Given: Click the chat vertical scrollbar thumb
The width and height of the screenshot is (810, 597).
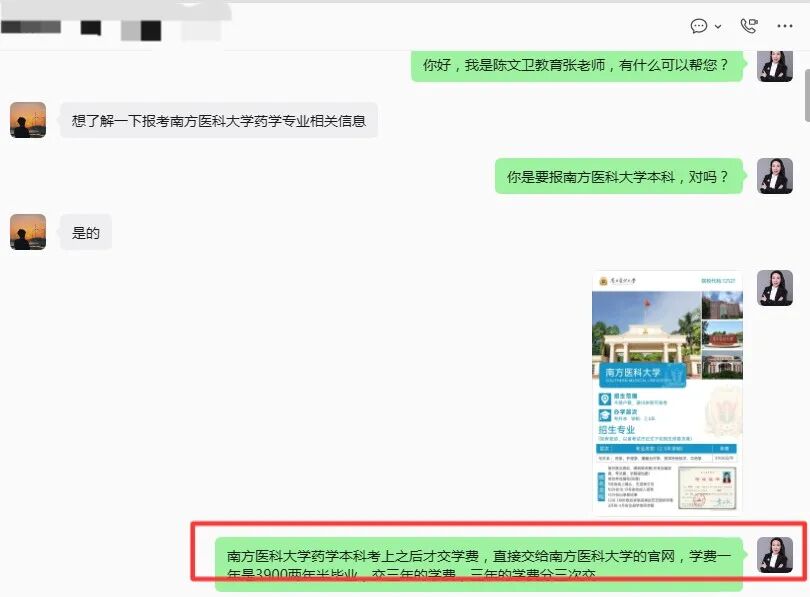Looking at the screenshot, I should click(807, 96).
